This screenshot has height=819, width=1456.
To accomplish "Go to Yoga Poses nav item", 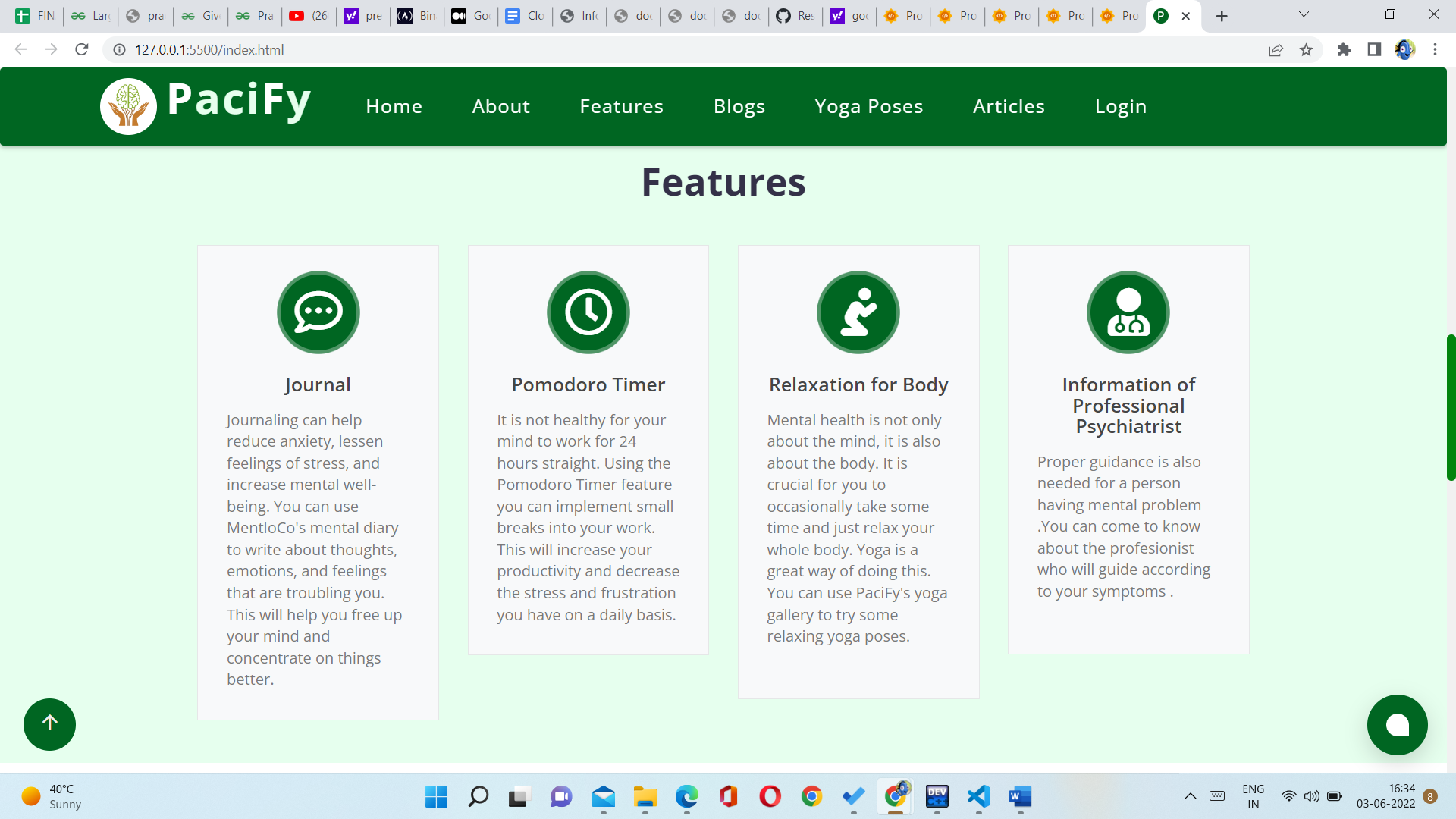I will [868, 106].
